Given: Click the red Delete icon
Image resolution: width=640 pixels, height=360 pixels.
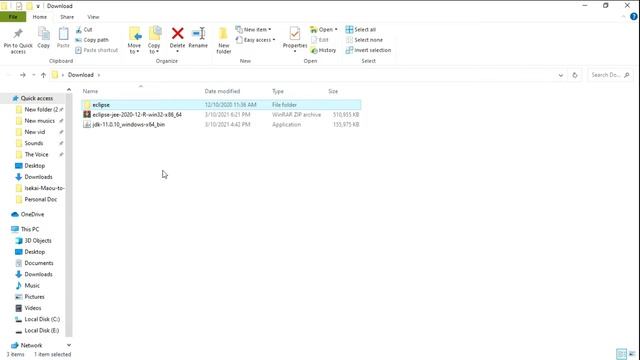Looking at the screenshot, I should pos(178,33).
